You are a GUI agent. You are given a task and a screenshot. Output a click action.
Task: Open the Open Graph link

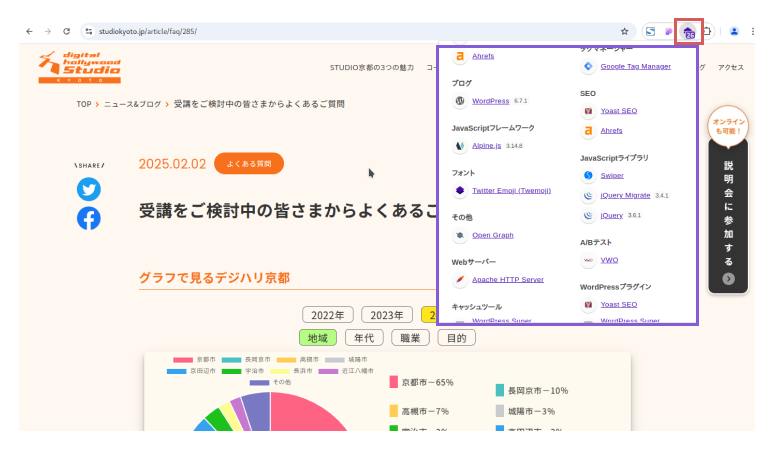tap(492, 236)
